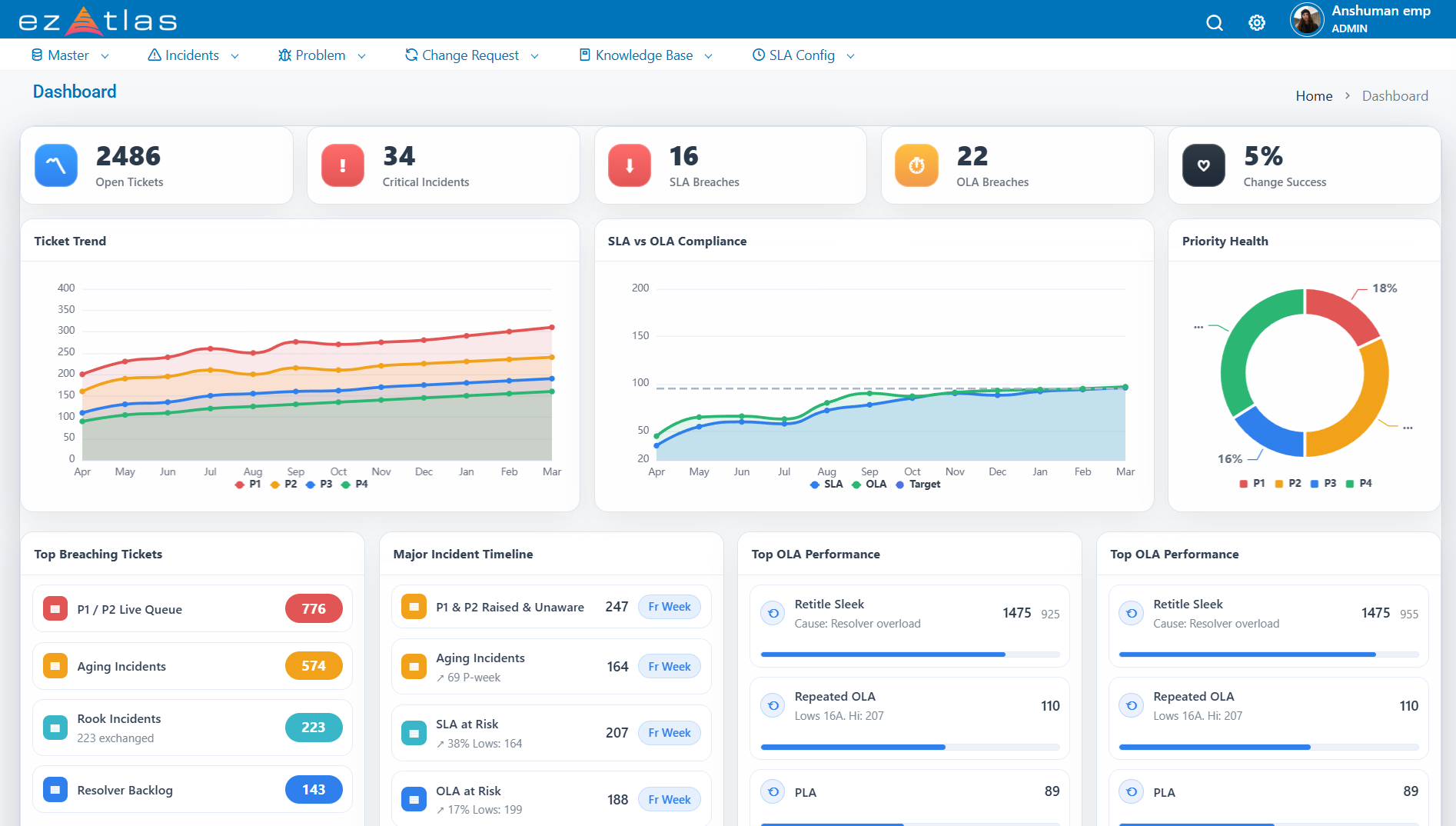Click the SLA Breaches down-arrow icon
Viewport: 1456px width, 826px height.
[x=630, y=165]
